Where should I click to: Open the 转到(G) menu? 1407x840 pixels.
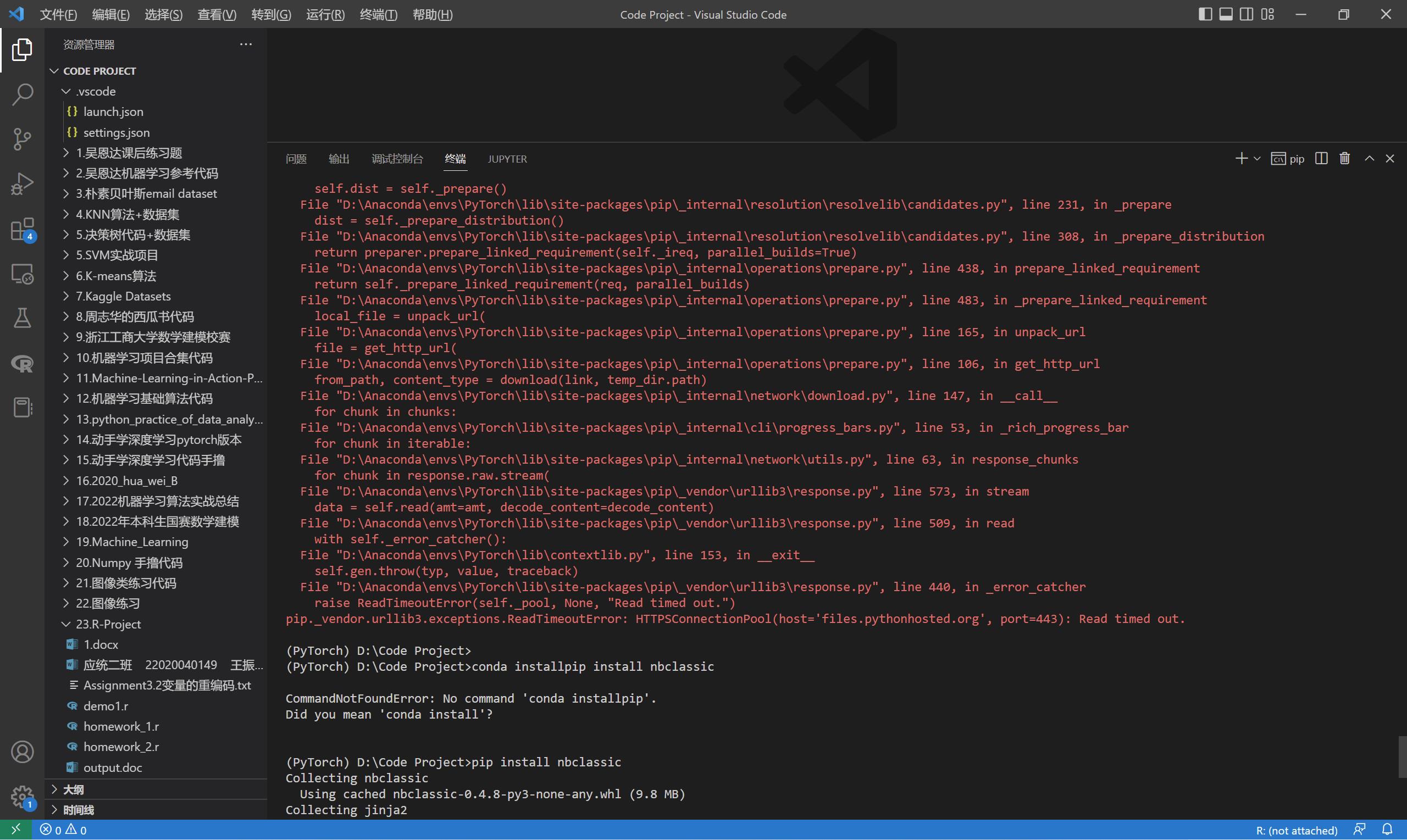coord(270,15)
